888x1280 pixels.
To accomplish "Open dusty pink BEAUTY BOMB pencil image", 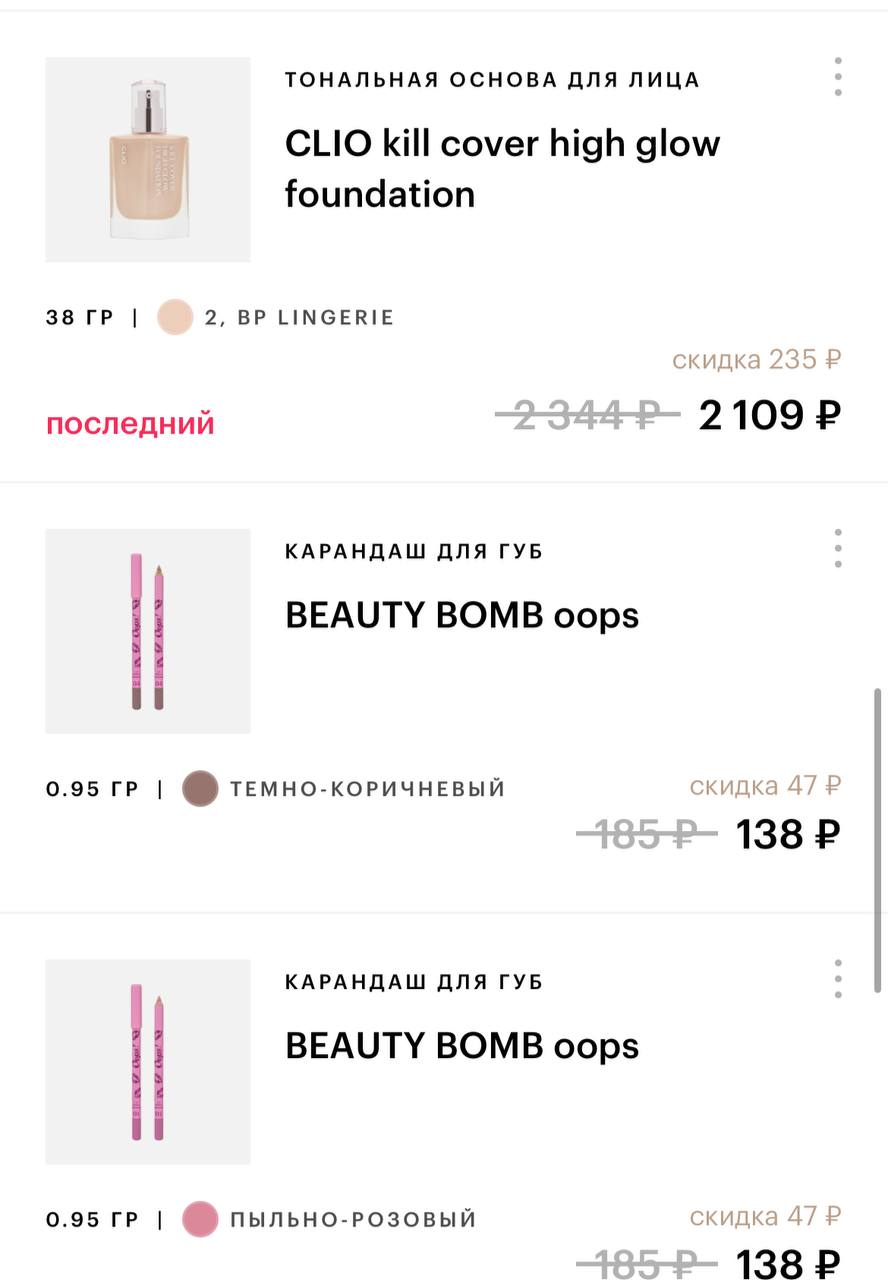I will coord(148,1062).
